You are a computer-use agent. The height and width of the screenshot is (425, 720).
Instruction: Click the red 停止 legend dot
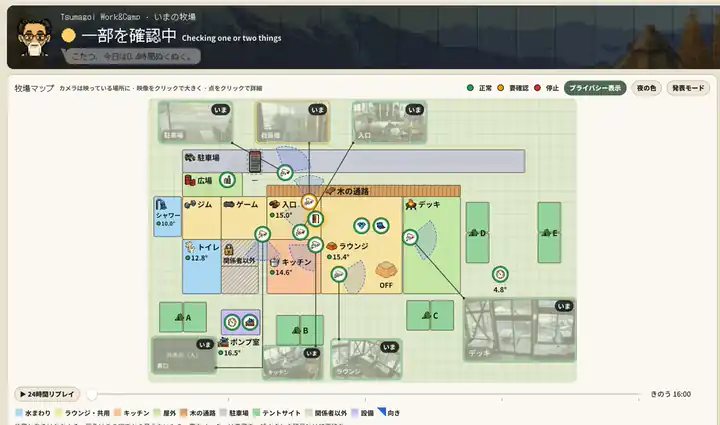tap(537, 88)
